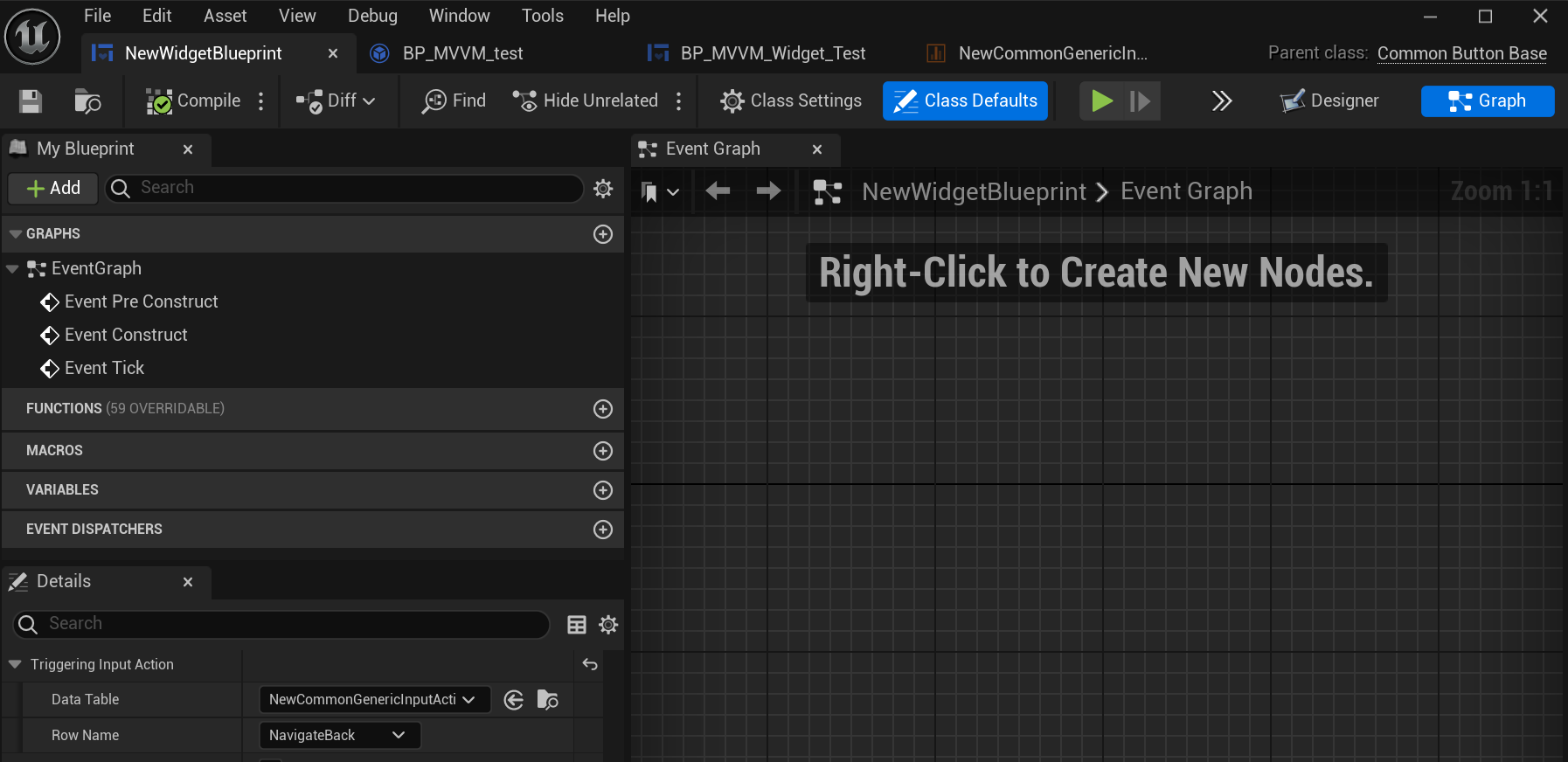Image resolution: width=1568 pixels, height=762 pixels.
Task: Open Details panel settings gear
Action: (608, 625)
